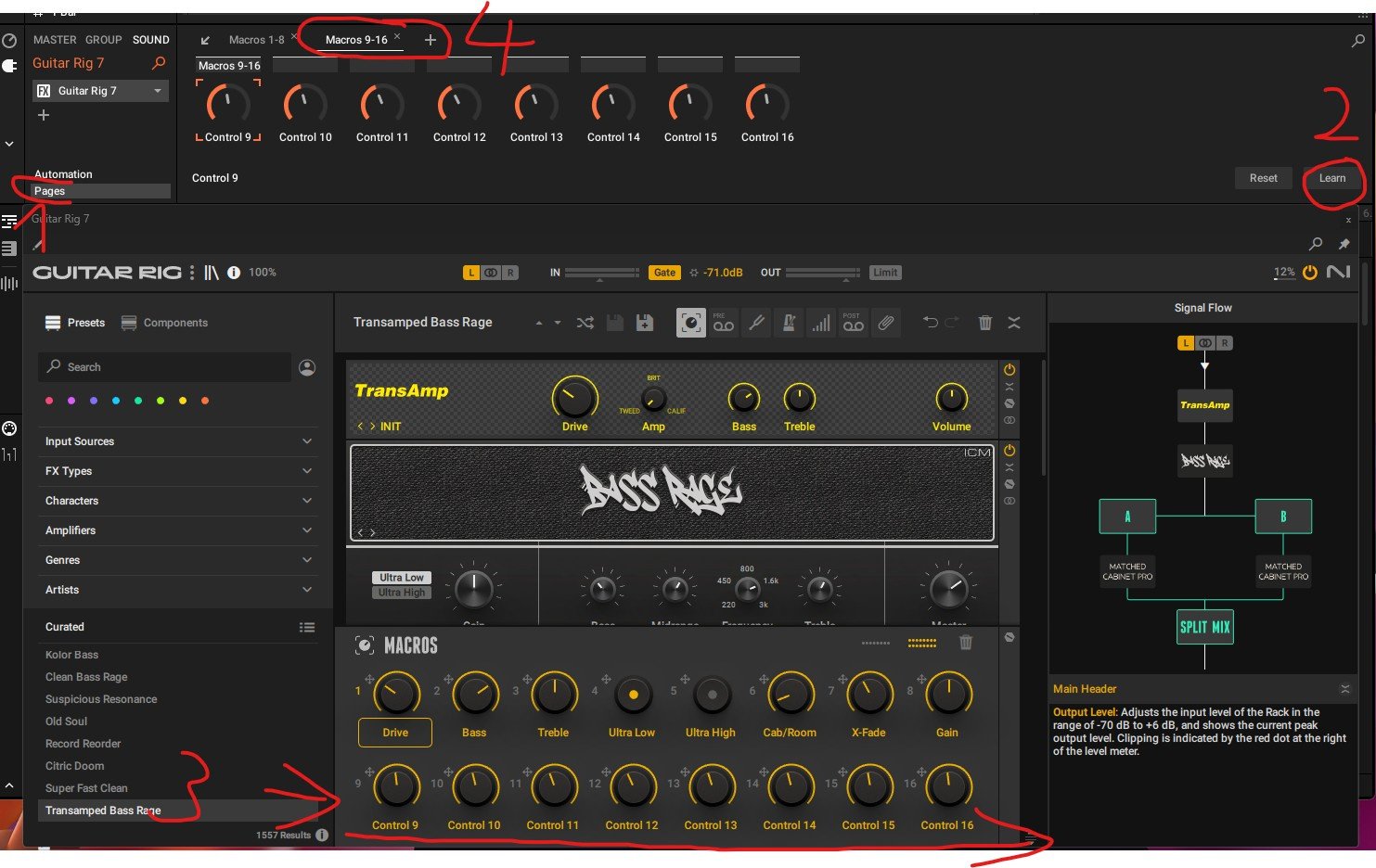Click the save-as-new preset disk icon
This screenshot has width=1376, height=868.
point(644,323)
